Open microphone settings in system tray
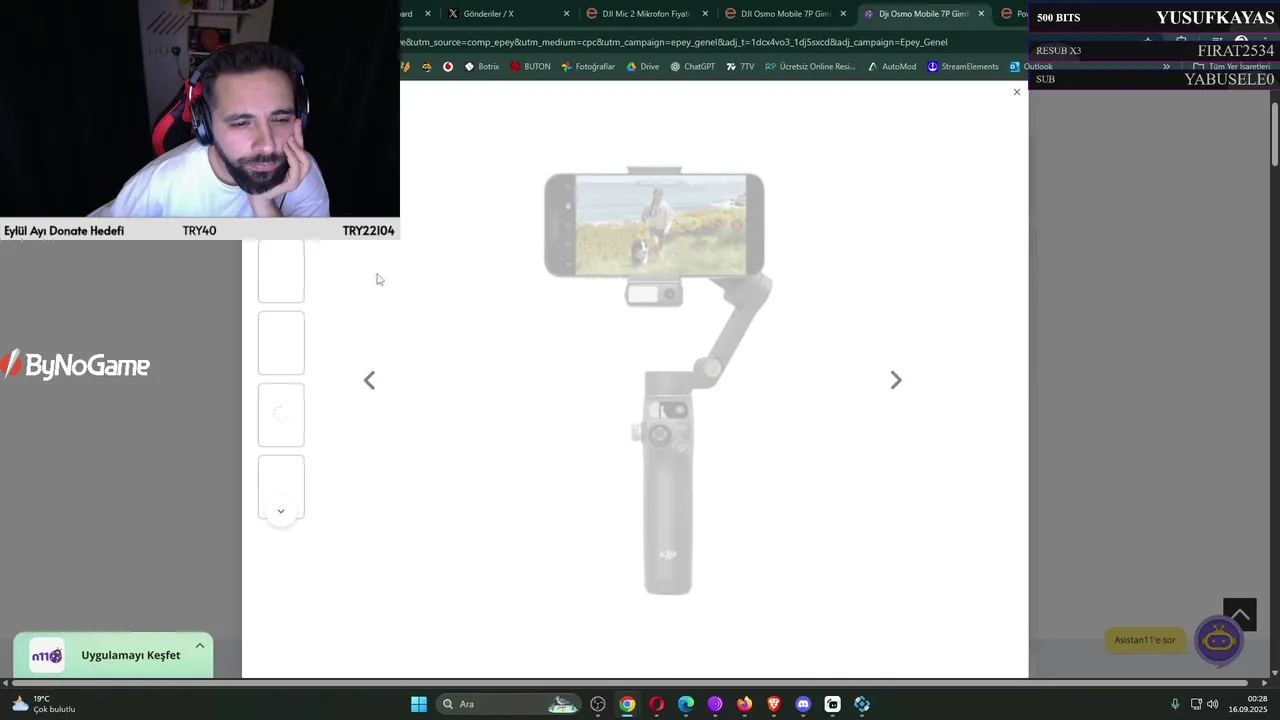Image resolution: width=1280 pixels, height=720 pixels. pos(1175,704)
